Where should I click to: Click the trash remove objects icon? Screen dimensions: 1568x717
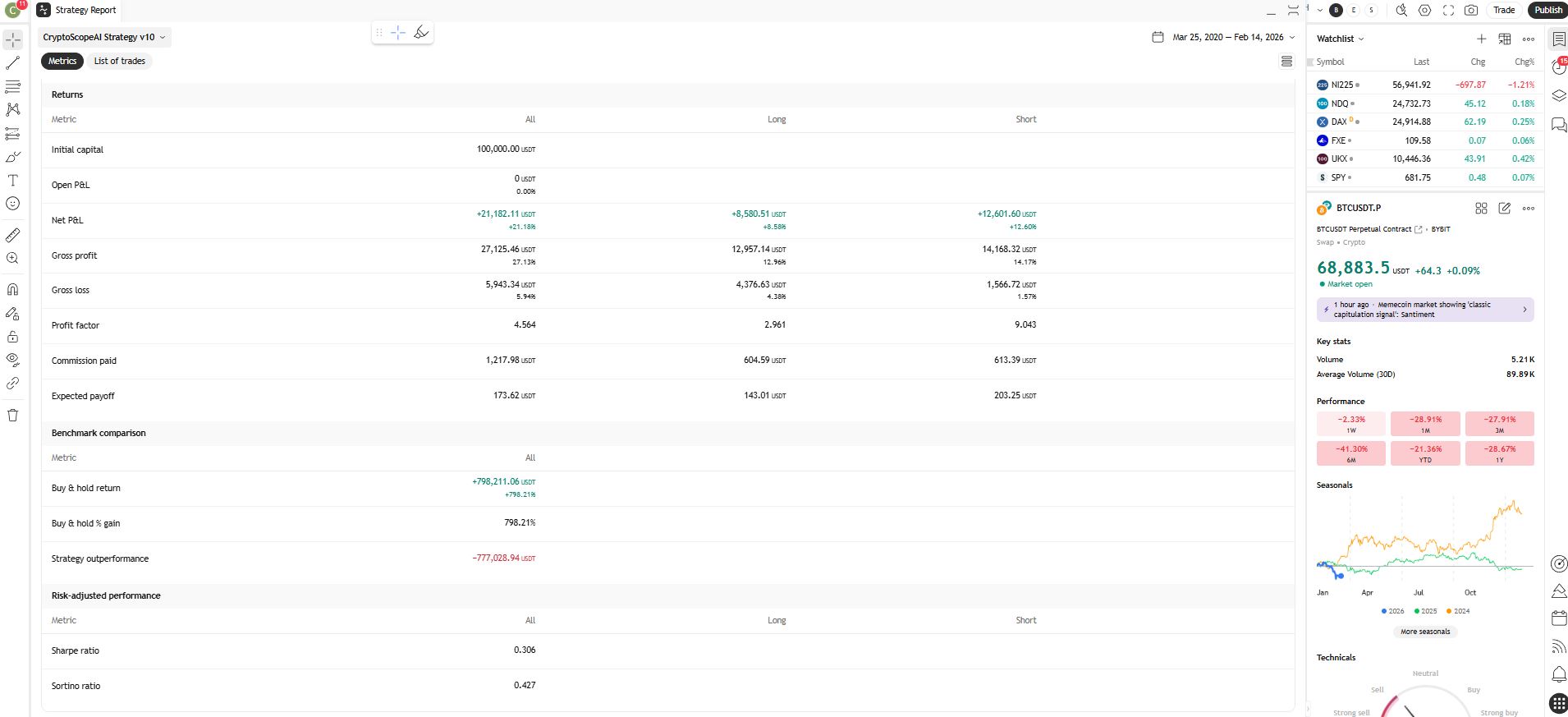point(13,415)
